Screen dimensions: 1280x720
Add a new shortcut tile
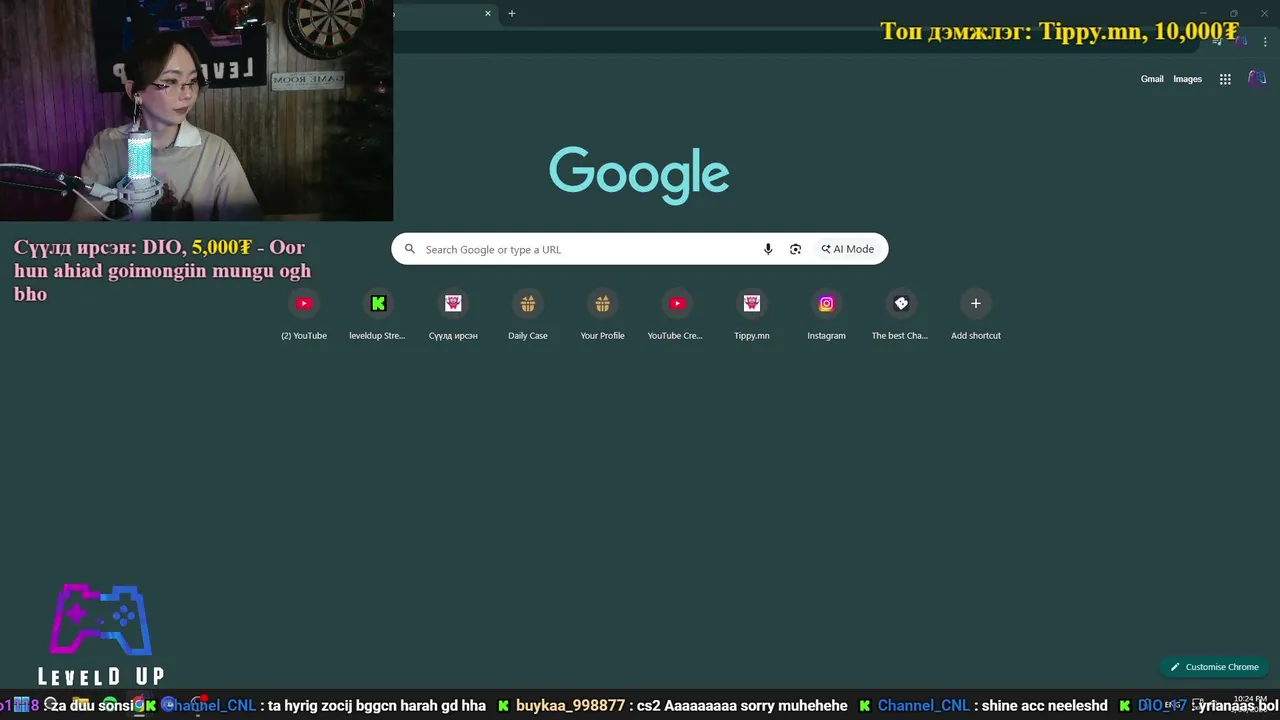(976, 314)
